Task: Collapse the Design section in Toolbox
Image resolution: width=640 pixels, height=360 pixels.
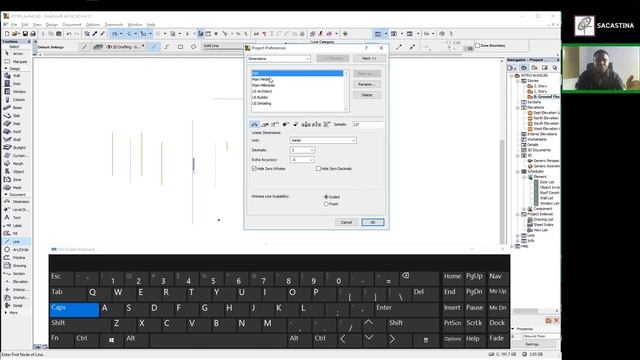Action: [6, 69]
